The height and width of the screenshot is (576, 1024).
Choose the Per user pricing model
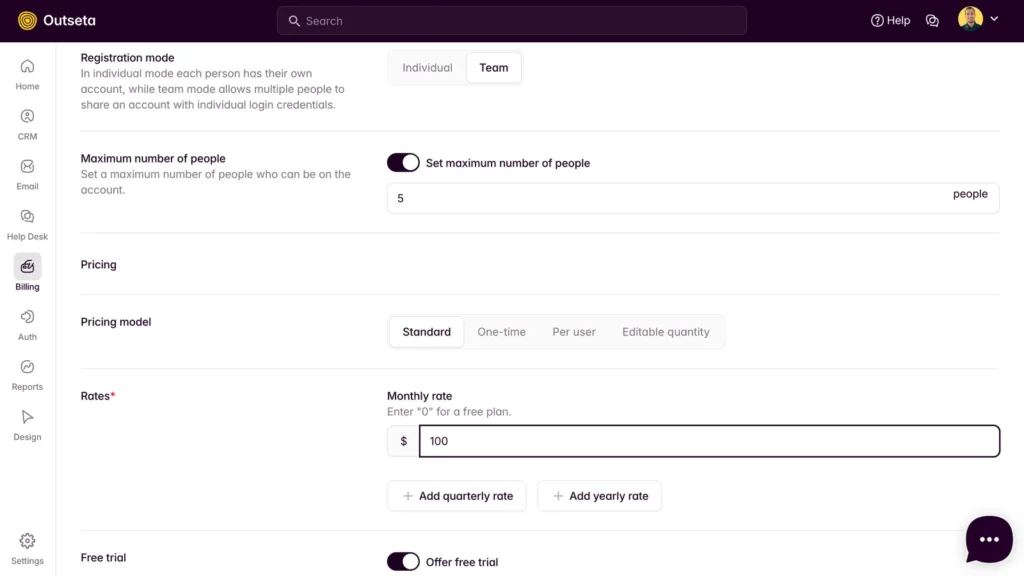574,332
